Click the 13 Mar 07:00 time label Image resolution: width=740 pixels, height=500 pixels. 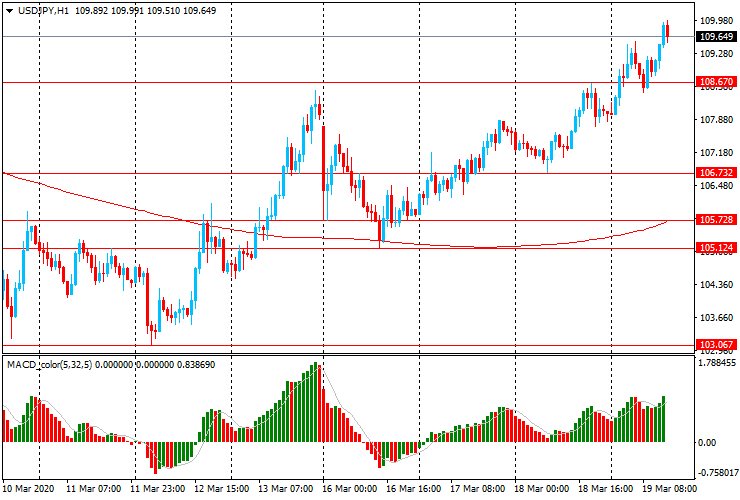pos(286,488)
